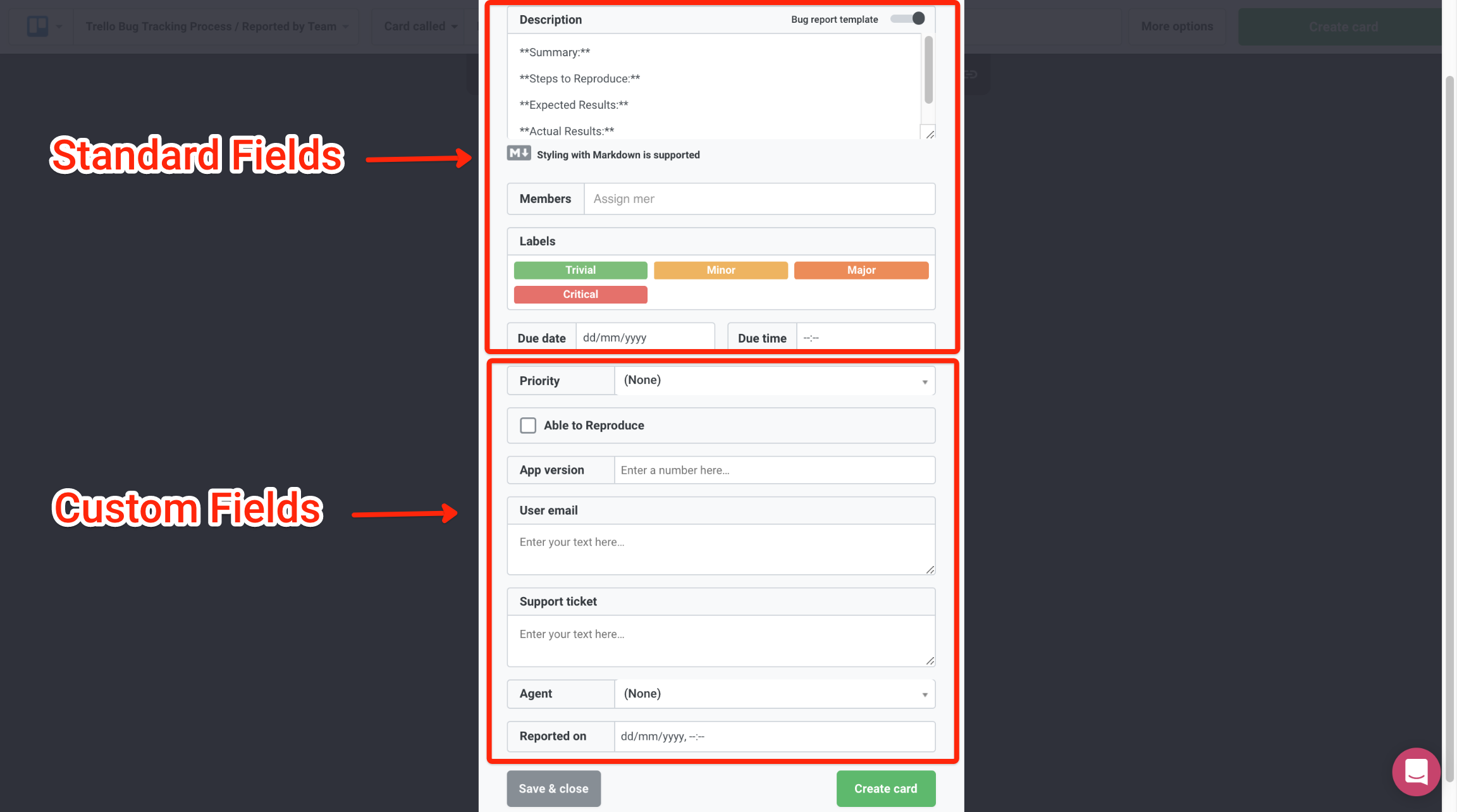Open the Intercom chat bubble
The width and height of the screenshot is (1457, 812).
point(1416,772)
